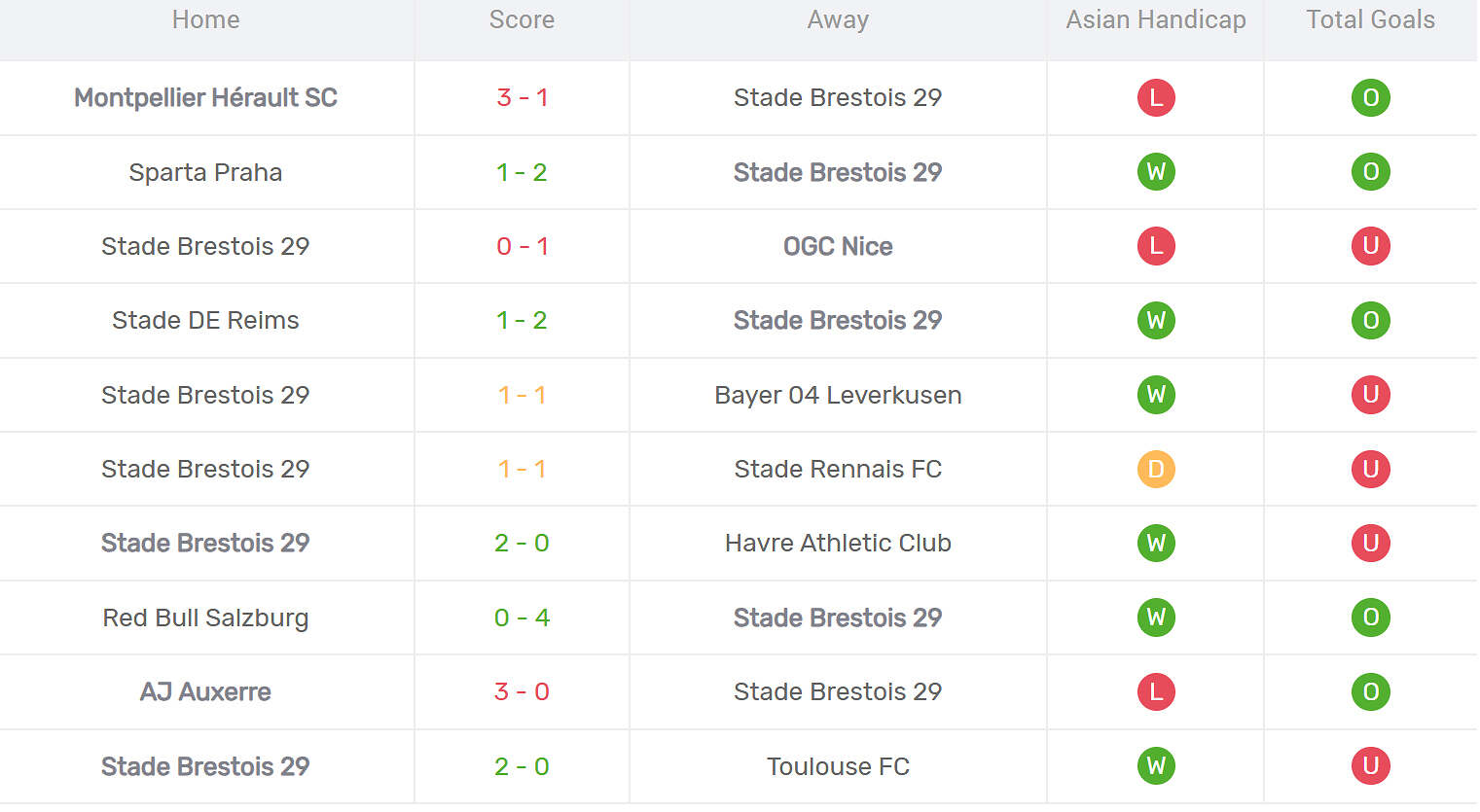The height and width of the screenshot is (812, 1480).
Task: Click the 0 - 4 score against Red Bull Salzburg
Action: click(522, 618)
